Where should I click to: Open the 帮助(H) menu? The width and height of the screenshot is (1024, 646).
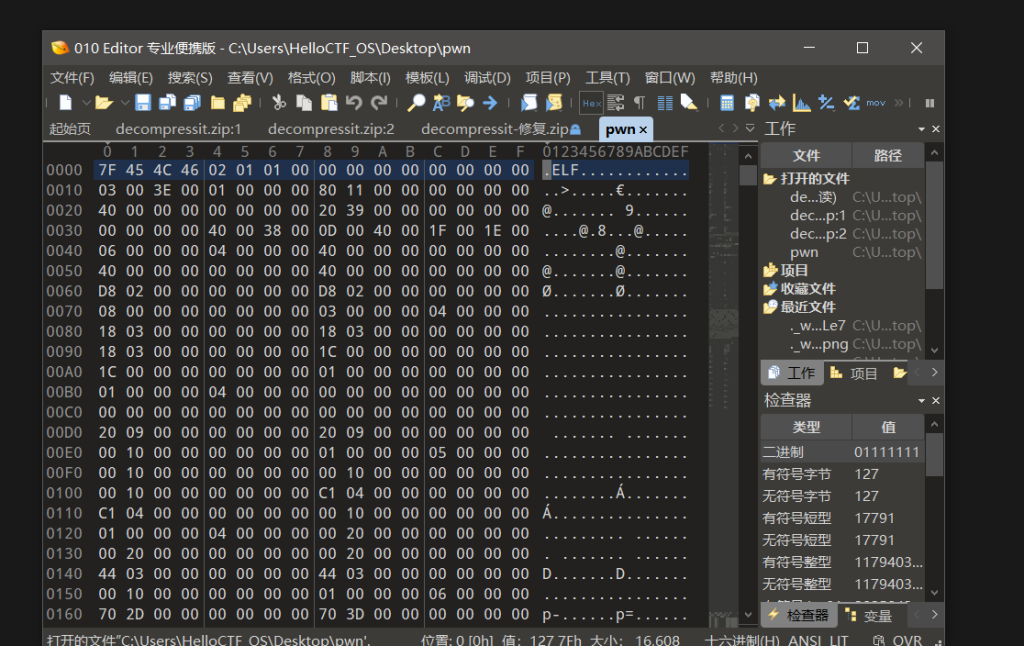click(x=733, y=78)
